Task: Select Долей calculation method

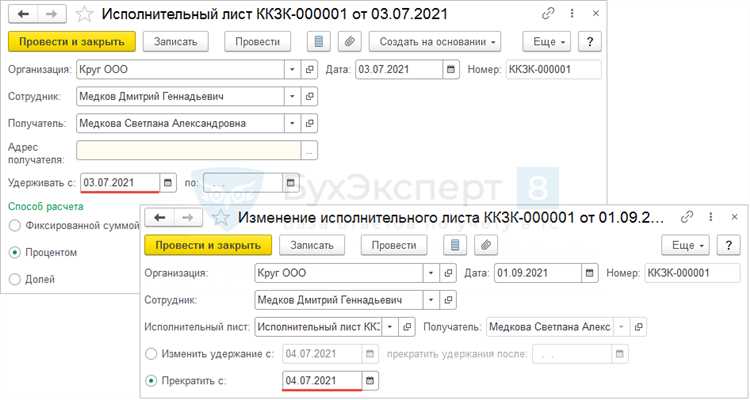Action: (15, 279)
